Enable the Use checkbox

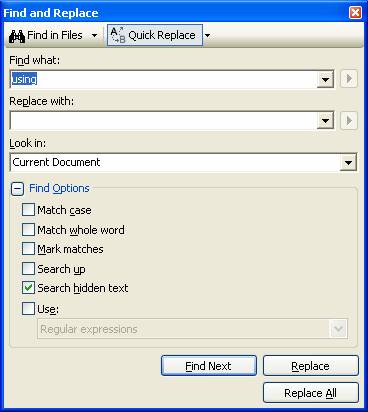(28, 309)
